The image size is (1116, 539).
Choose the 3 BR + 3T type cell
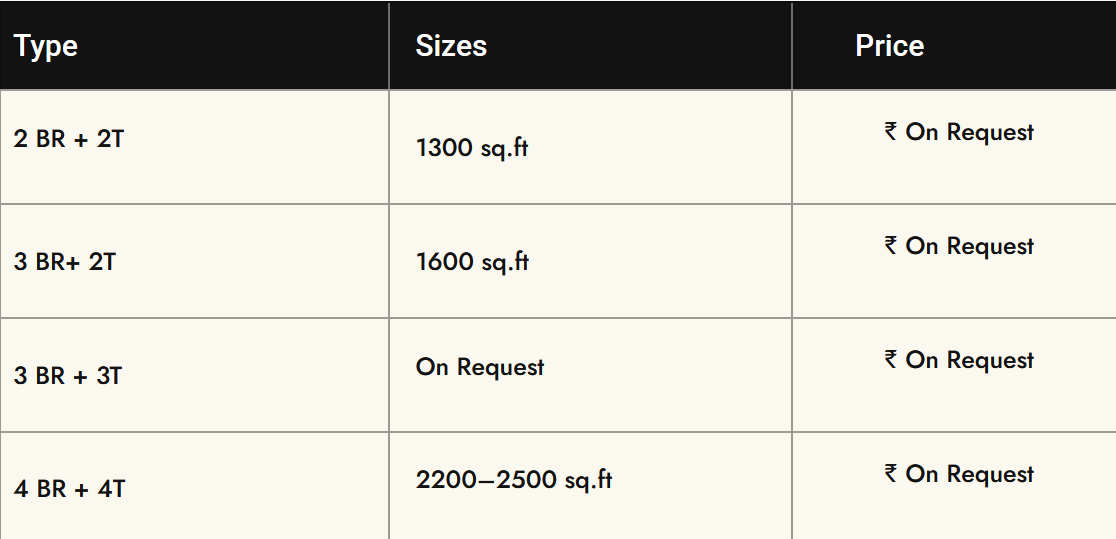[x=68, y=376]
